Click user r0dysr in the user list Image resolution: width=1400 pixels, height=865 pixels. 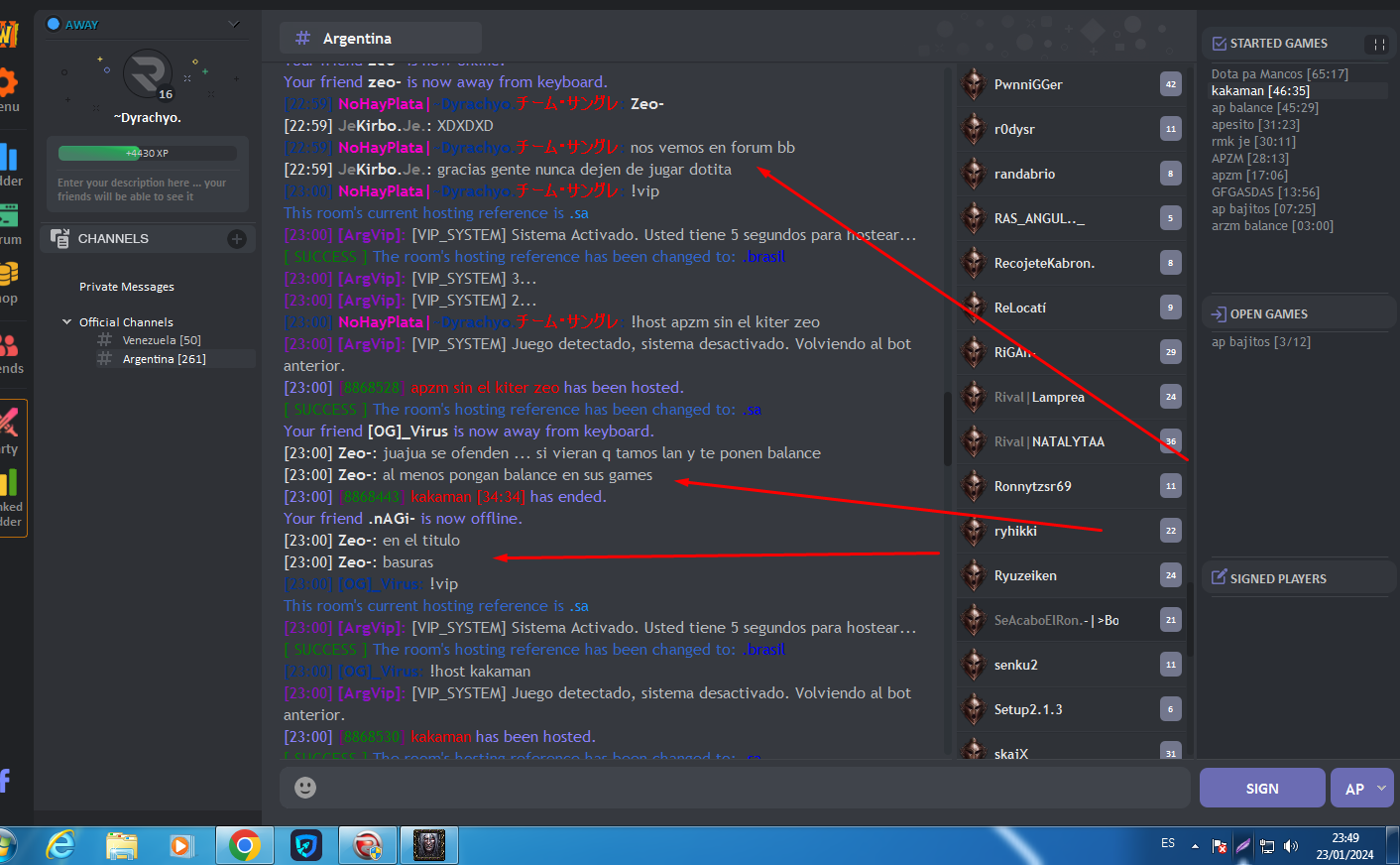pos(1014,129)
